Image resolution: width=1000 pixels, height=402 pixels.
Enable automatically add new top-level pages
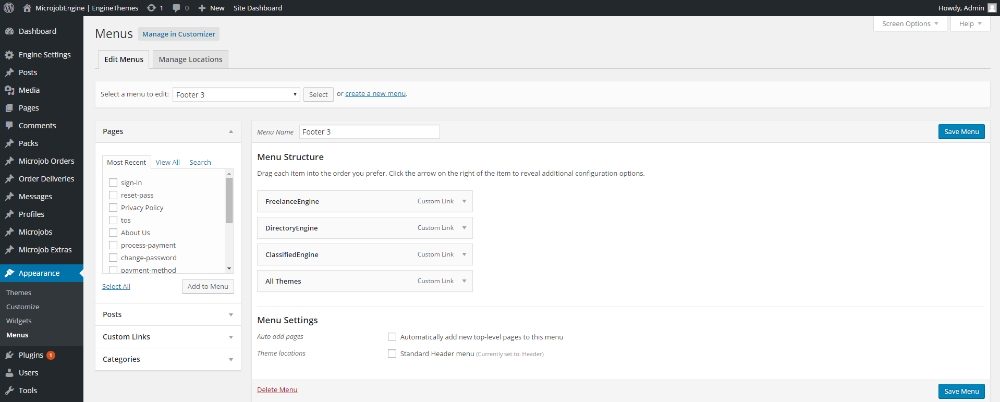pos(392,337)
